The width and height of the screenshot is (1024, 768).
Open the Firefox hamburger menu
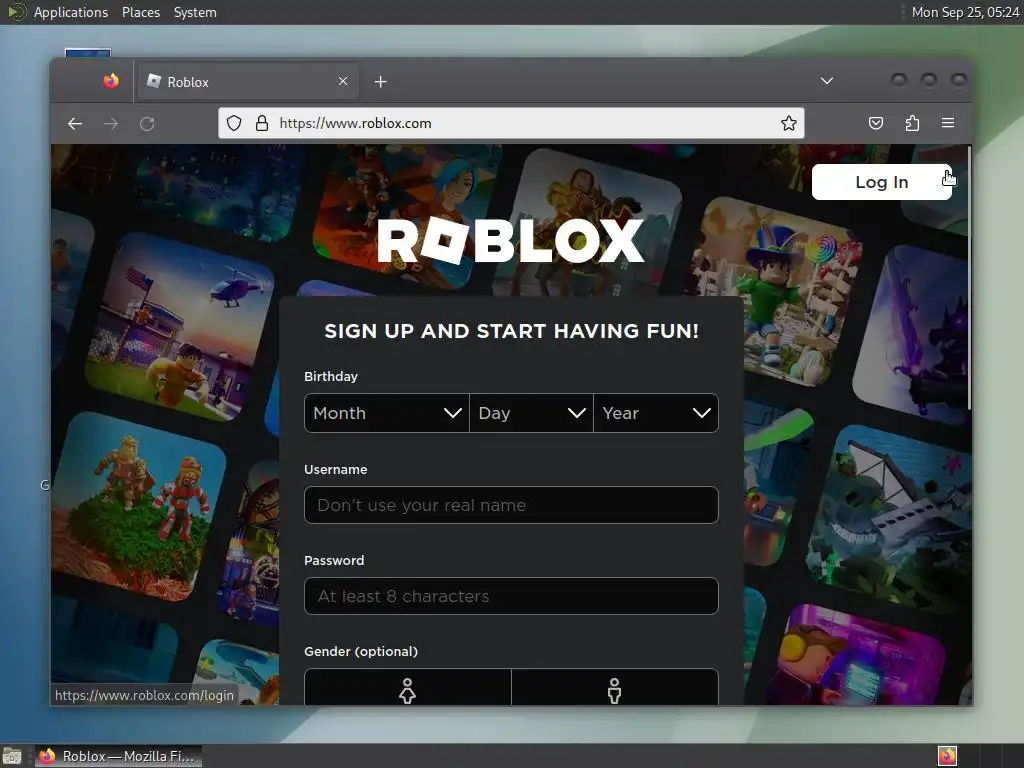tap(948, 123)
